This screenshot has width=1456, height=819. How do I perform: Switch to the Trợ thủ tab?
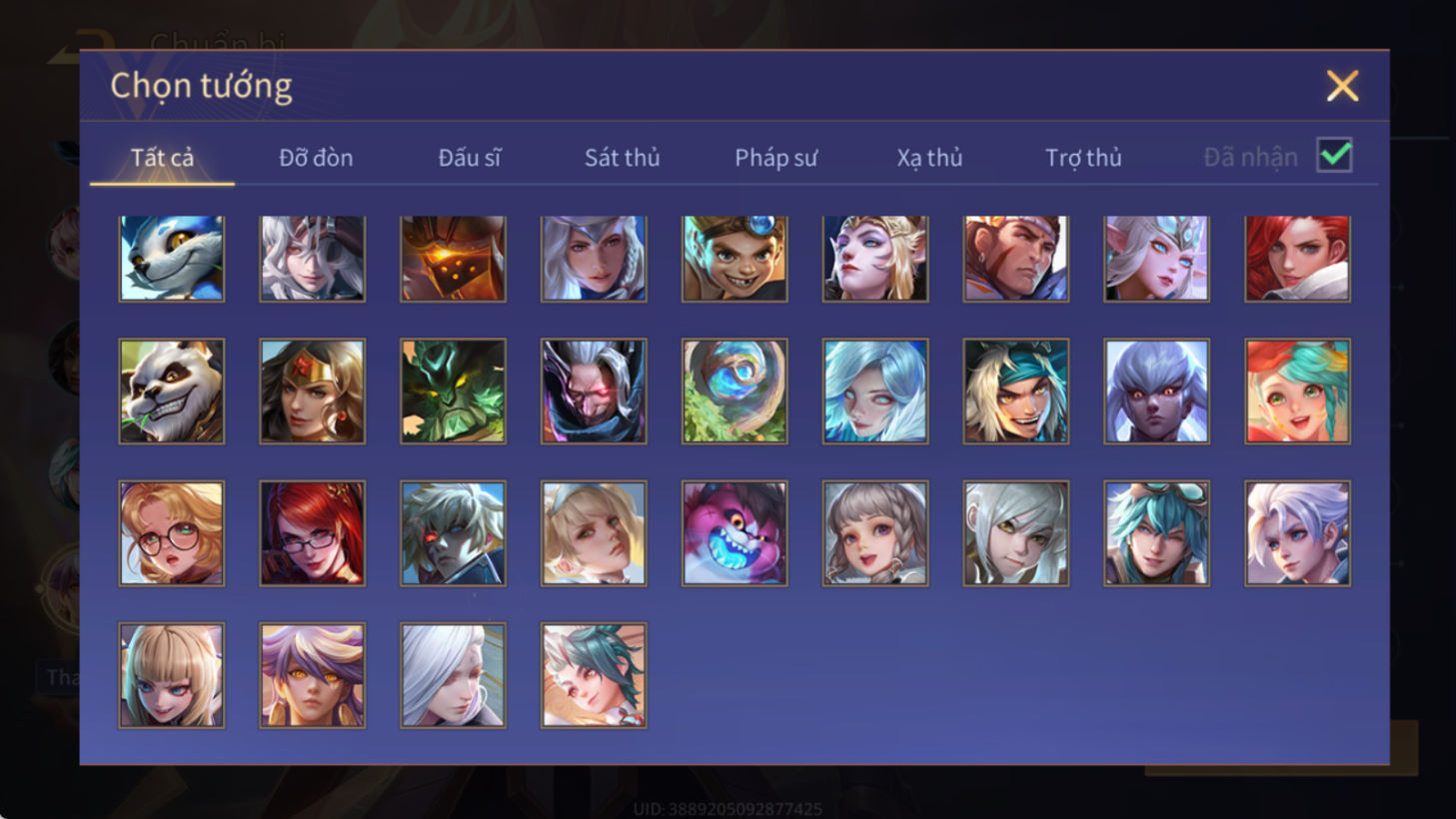point(1083,158)
